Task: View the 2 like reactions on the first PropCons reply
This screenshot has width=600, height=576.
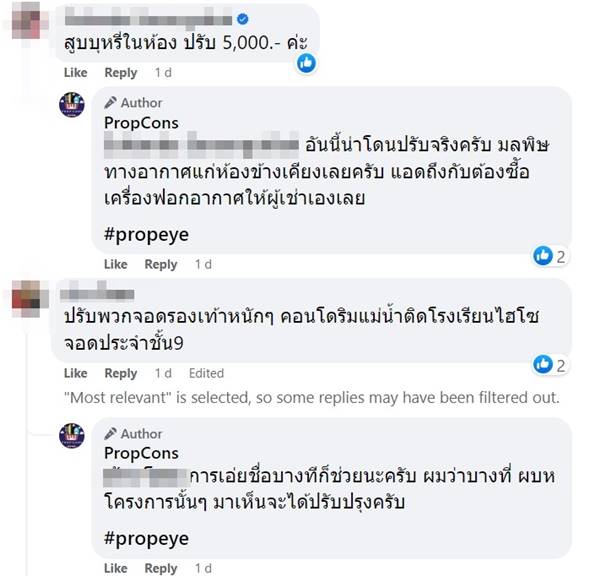Action: (x=550, y=256)
